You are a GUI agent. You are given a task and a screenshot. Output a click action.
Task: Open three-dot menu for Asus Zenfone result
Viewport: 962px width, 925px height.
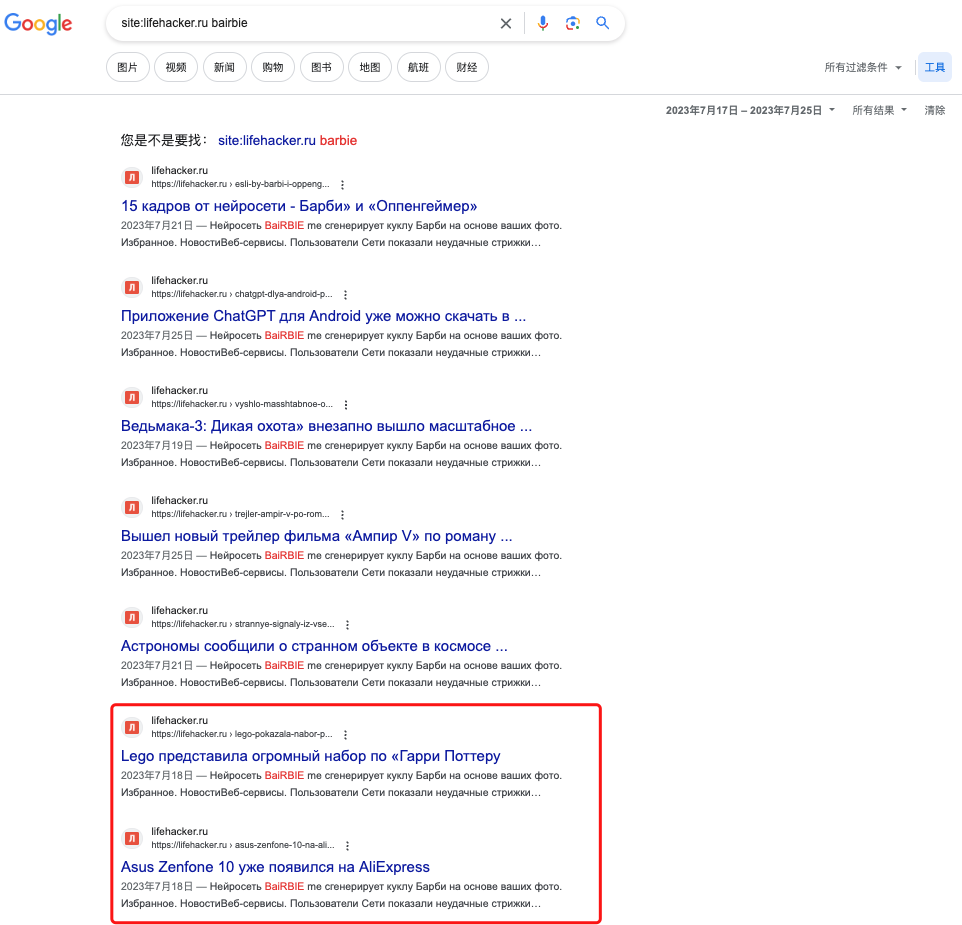click(346, 845)
